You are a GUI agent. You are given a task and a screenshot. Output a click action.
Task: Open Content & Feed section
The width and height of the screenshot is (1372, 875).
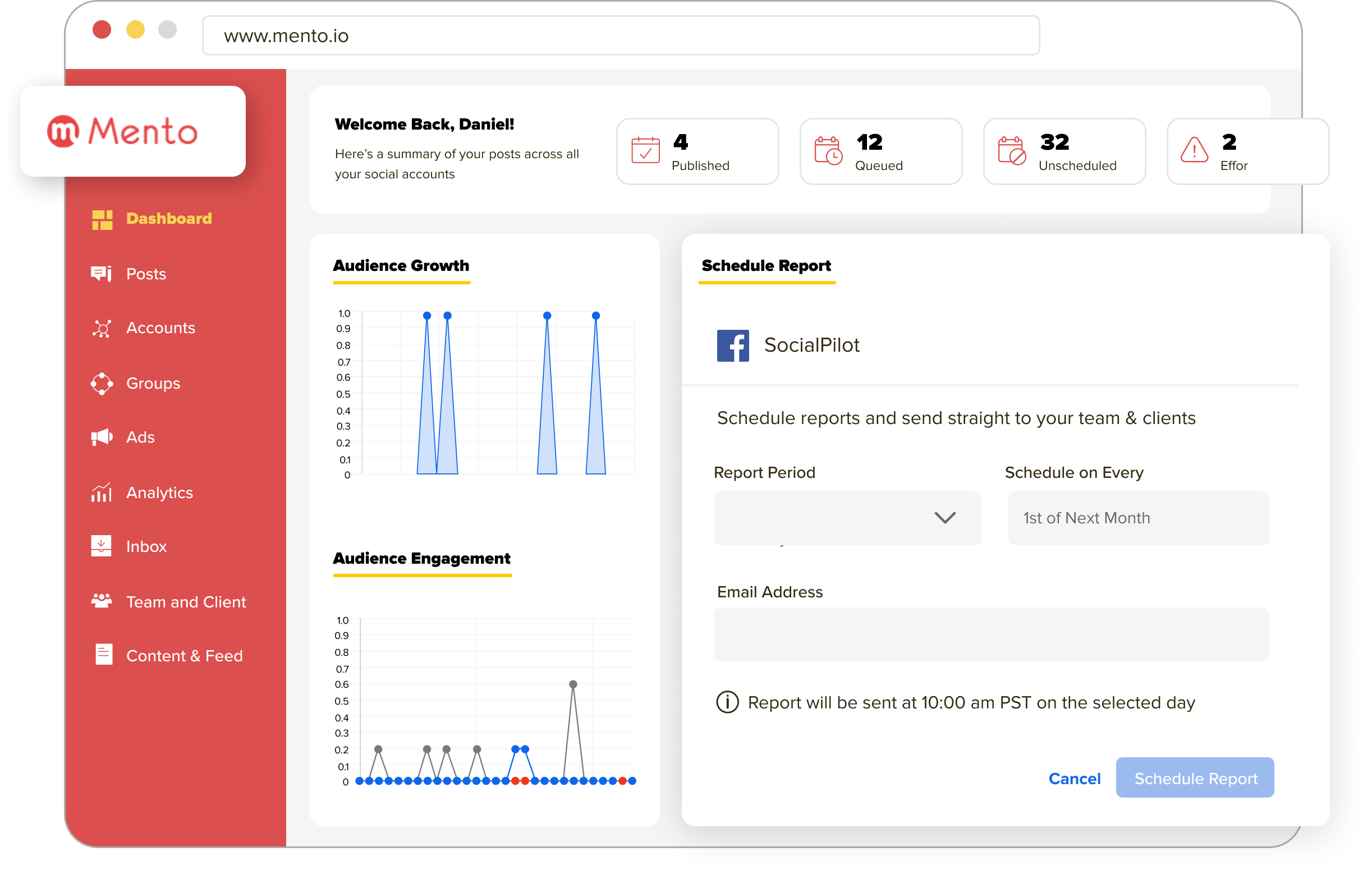click(x=185, y=656)
